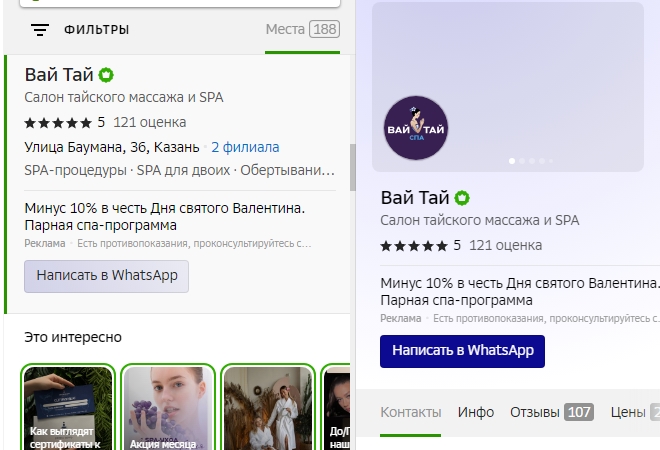This screenshot has height=450, width=660.
Task: Click the ФИЛЬТРЫ label
Action: 96,30
